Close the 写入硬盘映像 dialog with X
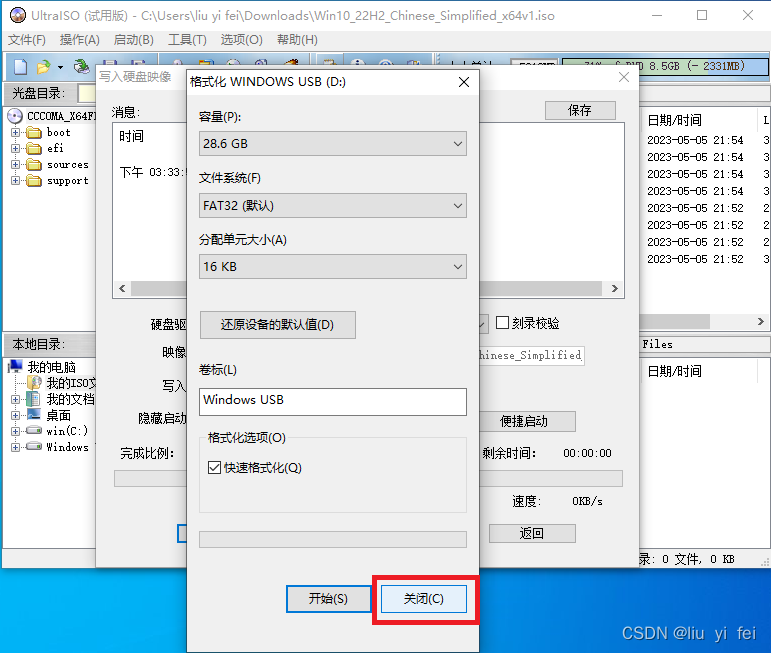This screenshot has height=653, width=771. 624,77
